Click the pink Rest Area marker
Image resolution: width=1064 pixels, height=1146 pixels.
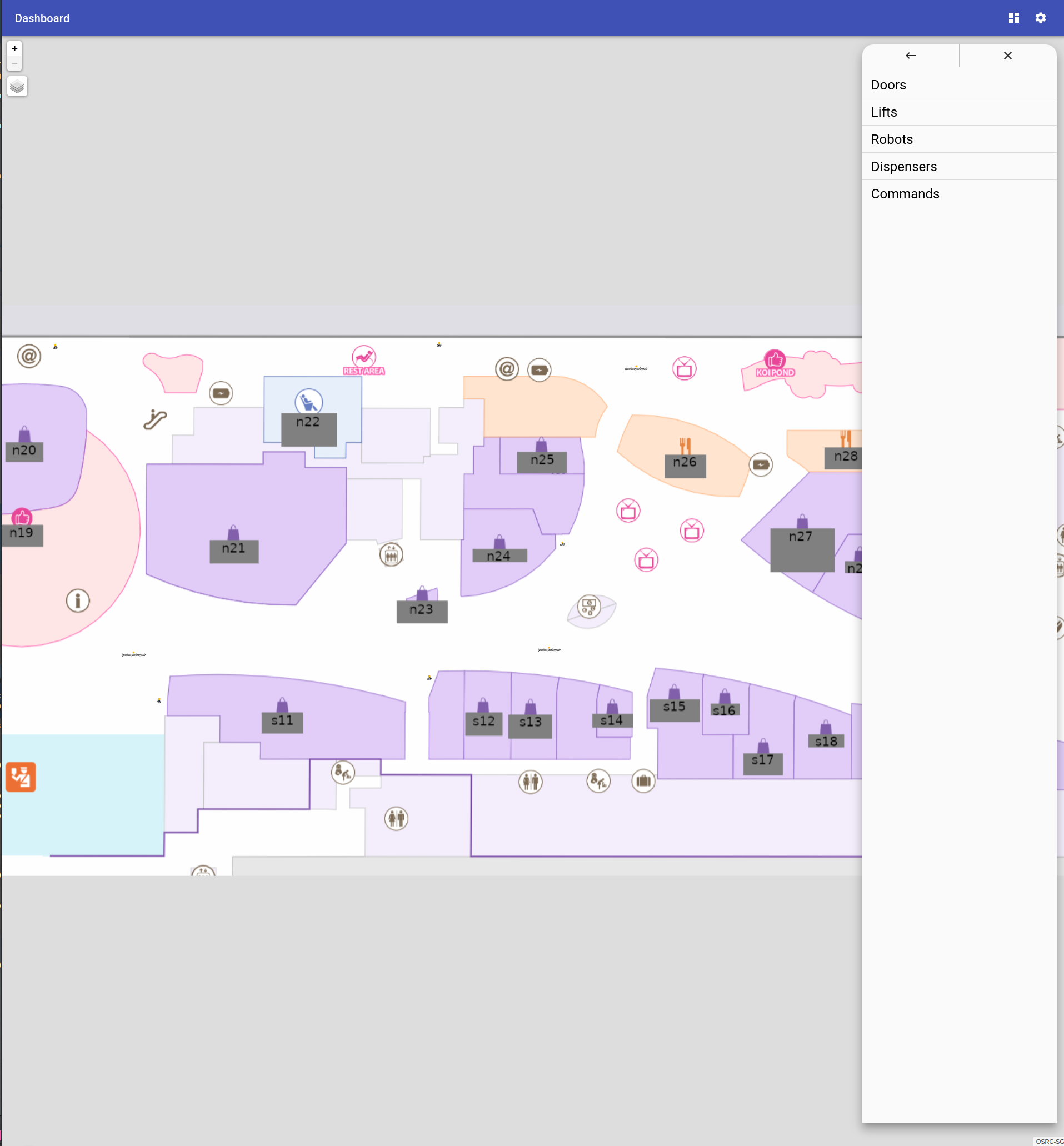(363, 357)
